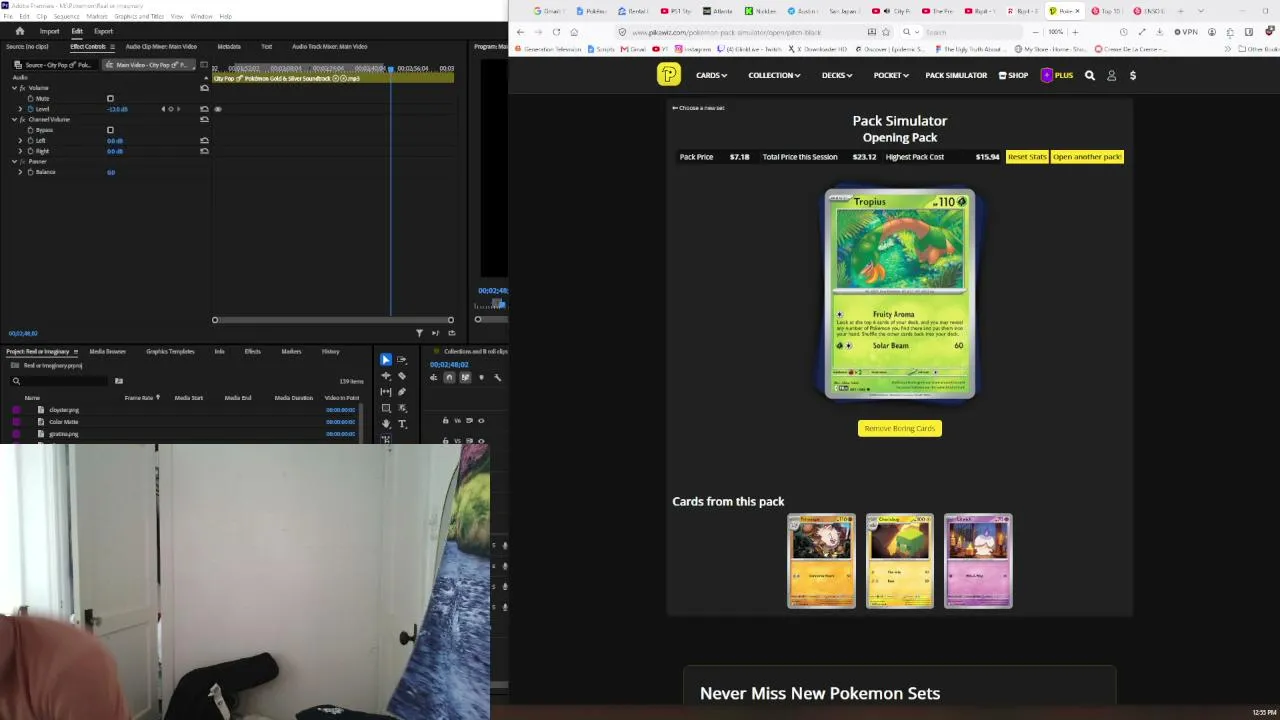The image size is (1280, 720).
Task: Select the Razor tool
Action: (402, 376)
